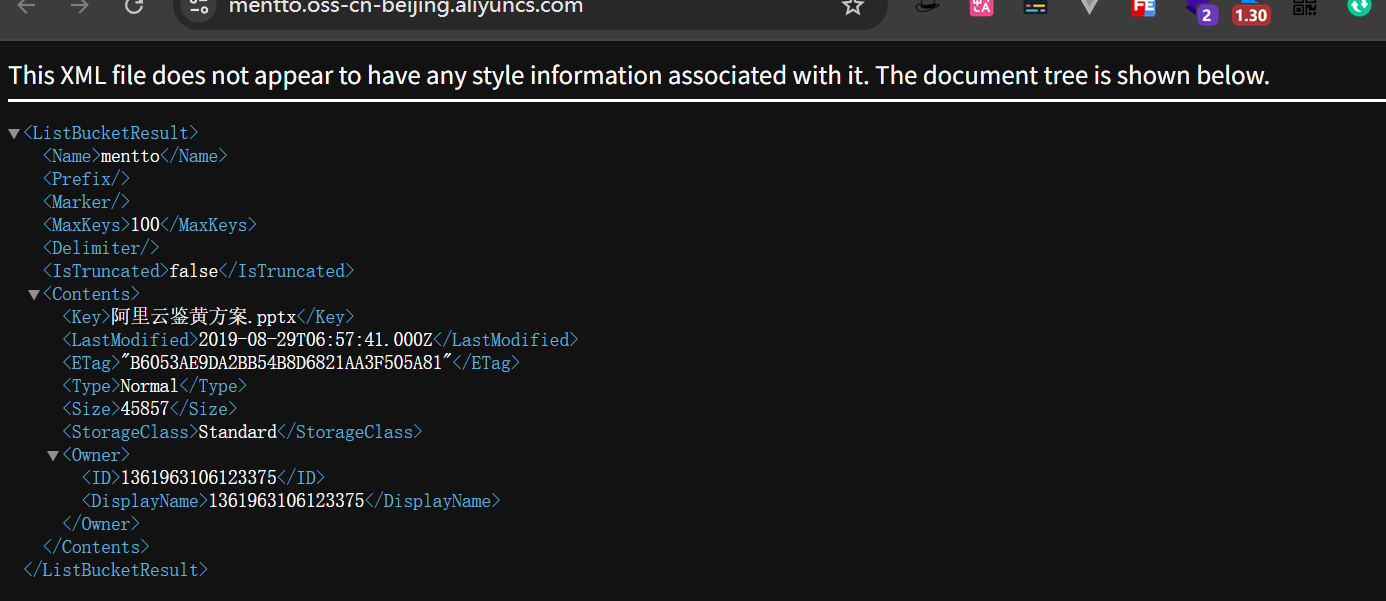
Task: Collapse the ListBucketResult root node
Action: pos(14,133)
